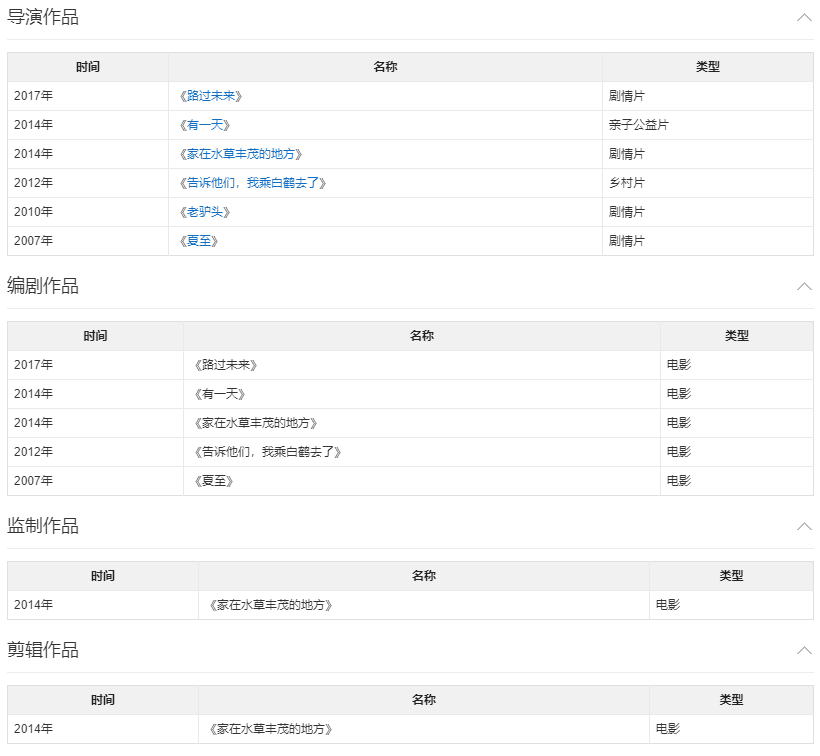Viewport: 820px width, 756px height.
Task: Click 《家在水草丰茂的地方》 in the 剪辑作品 table
Action: click(271, 729)
